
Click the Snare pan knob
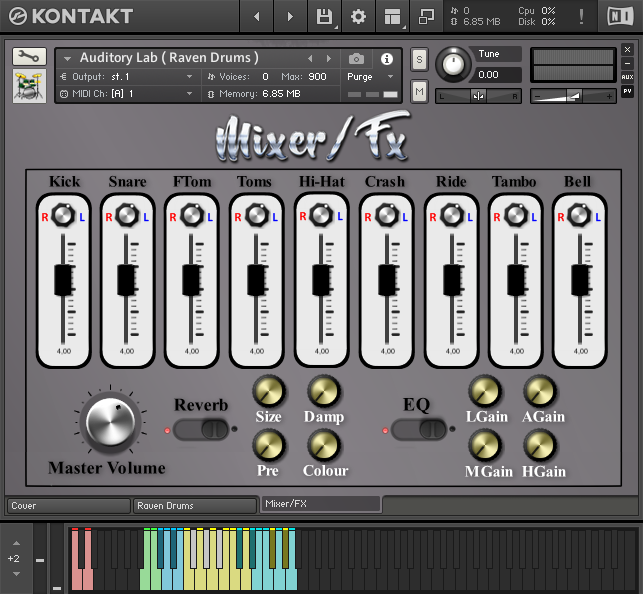coord(127,215)
